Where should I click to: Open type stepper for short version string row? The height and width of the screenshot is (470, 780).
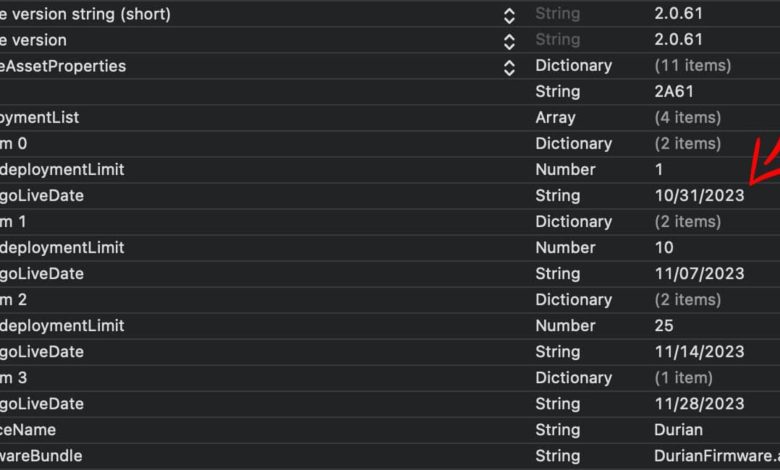[509, 15]
